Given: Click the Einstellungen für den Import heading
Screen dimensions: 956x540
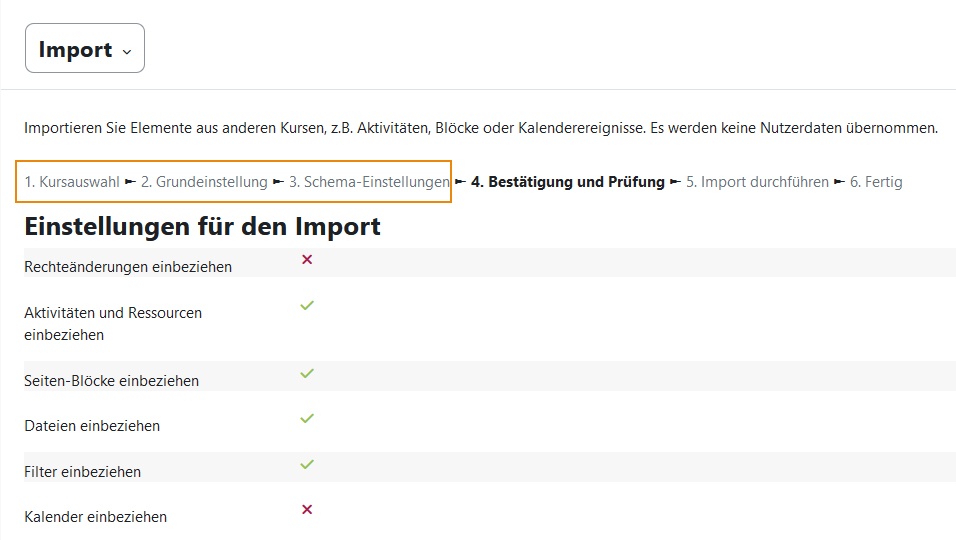Looking at the screenshot, I should coord(202,226).
